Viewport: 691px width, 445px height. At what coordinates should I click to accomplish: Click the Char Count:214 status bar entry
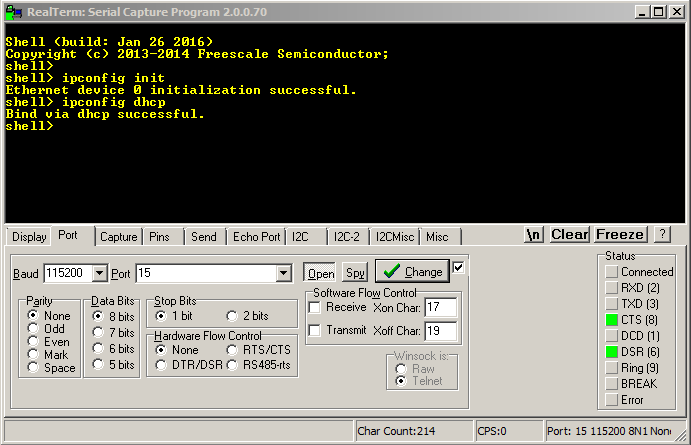coord(414,431)
